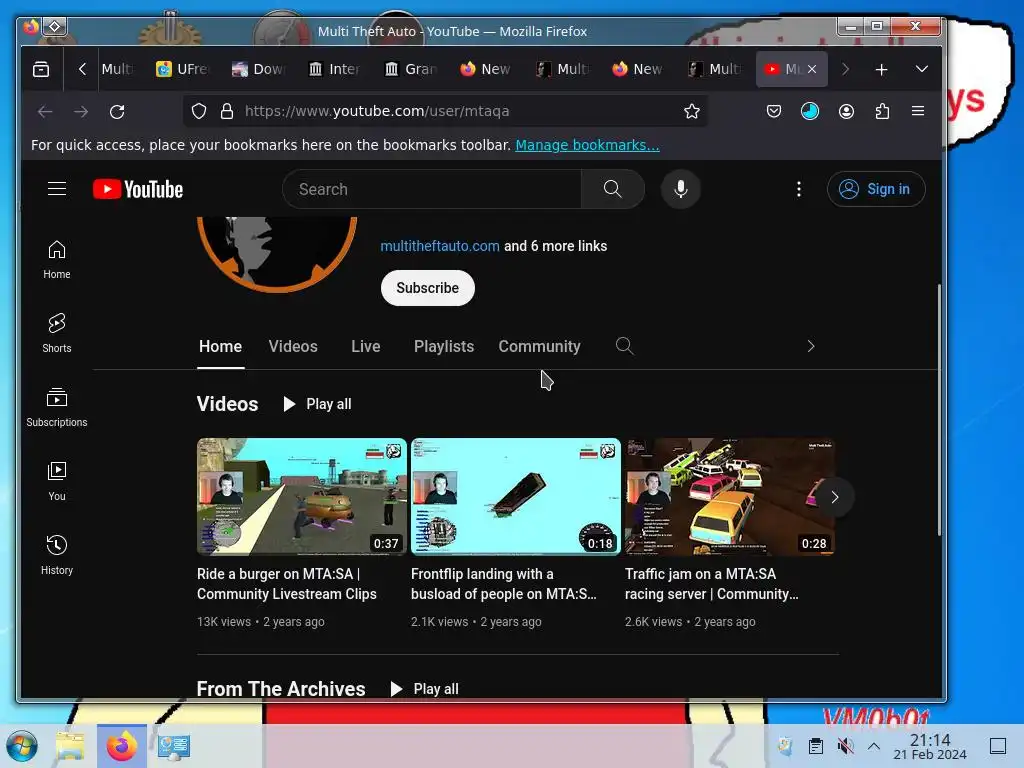This screenshot has width=1024, height=768.
Task: Open the You section in sidebar
Action: click(x=57, y=481)
